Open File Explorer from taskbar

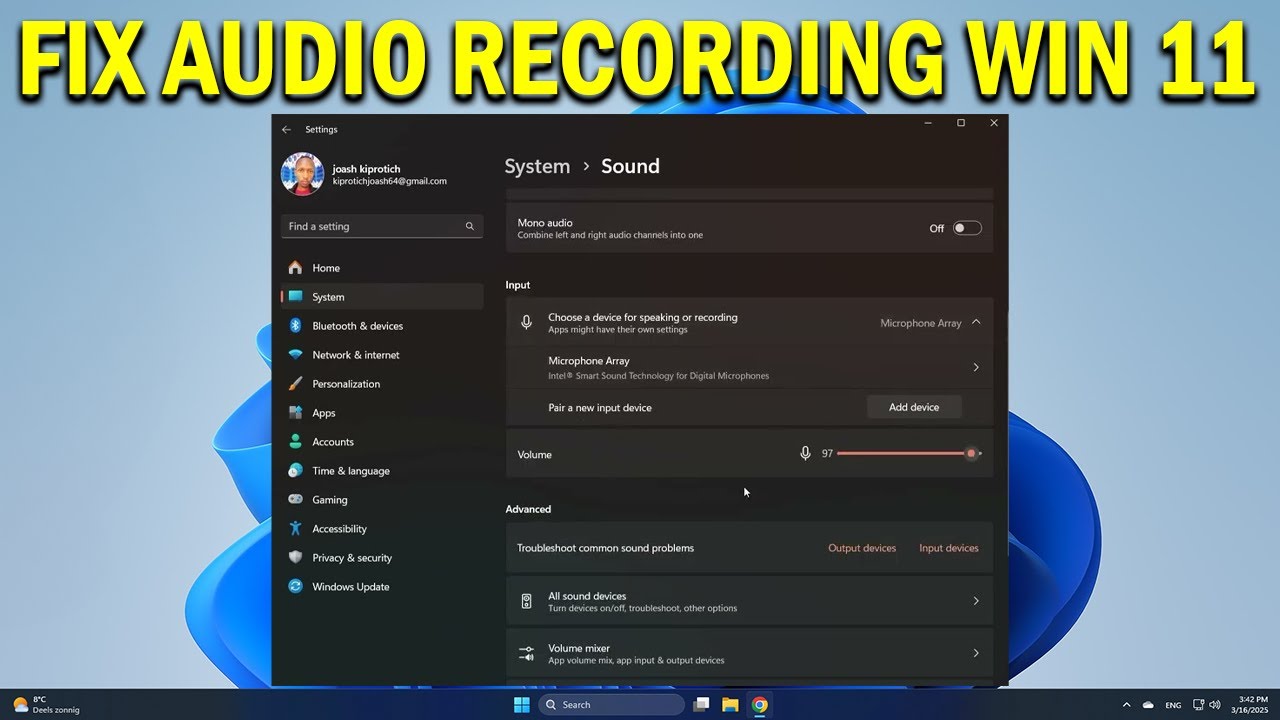pos(730,705)
